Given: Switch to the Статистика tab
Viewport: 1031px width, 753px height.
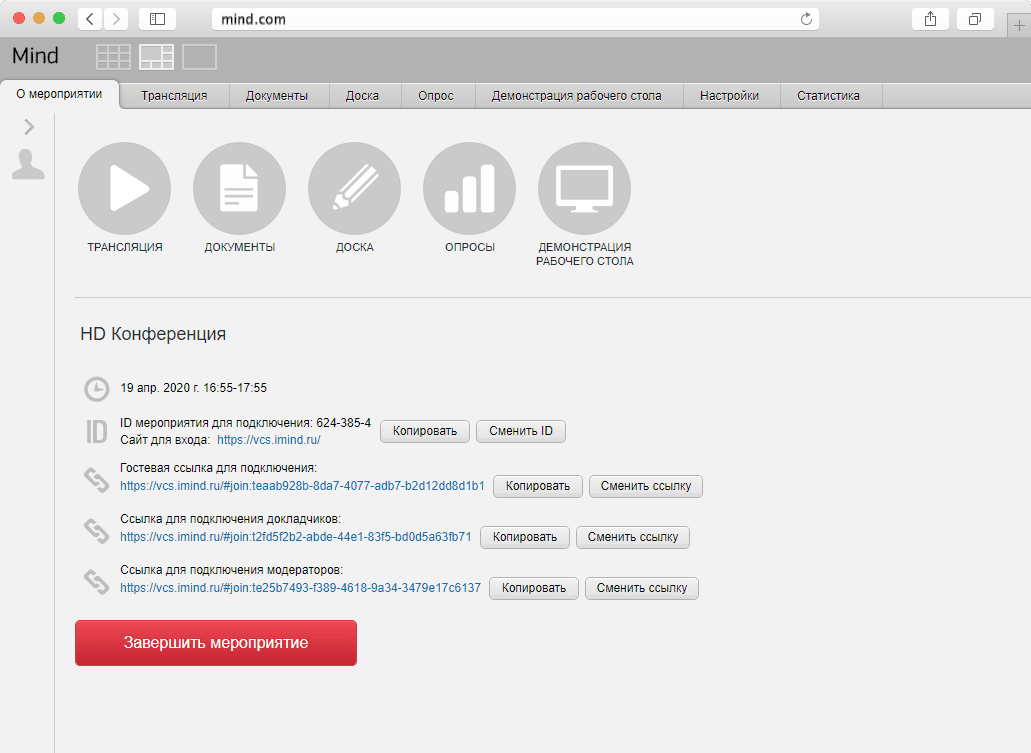Looking at the screenshot, I should (x=828, y=96).
